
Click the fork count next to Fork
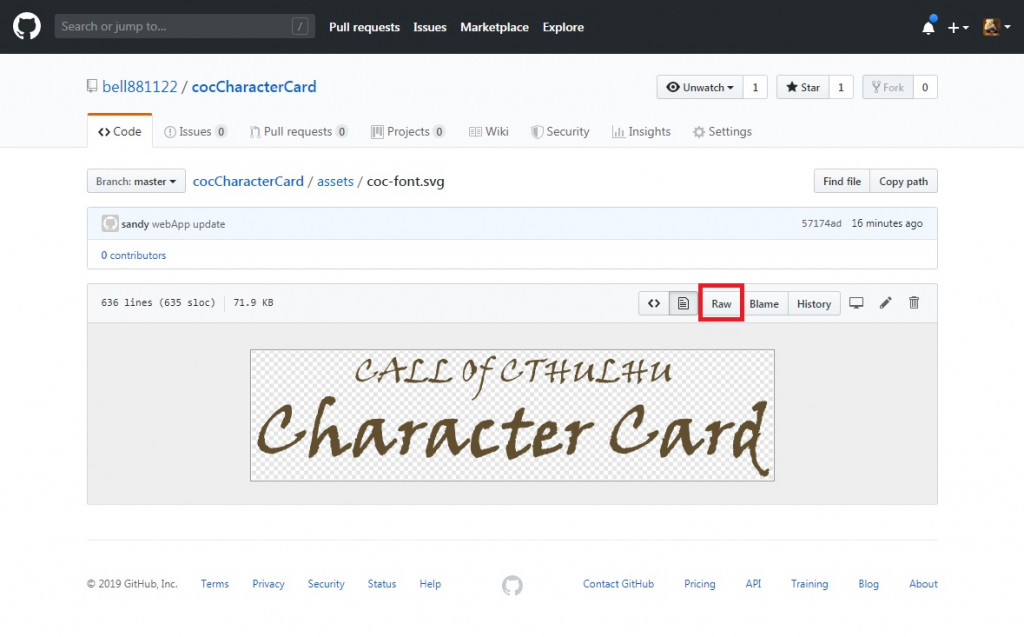pos(925,87)
